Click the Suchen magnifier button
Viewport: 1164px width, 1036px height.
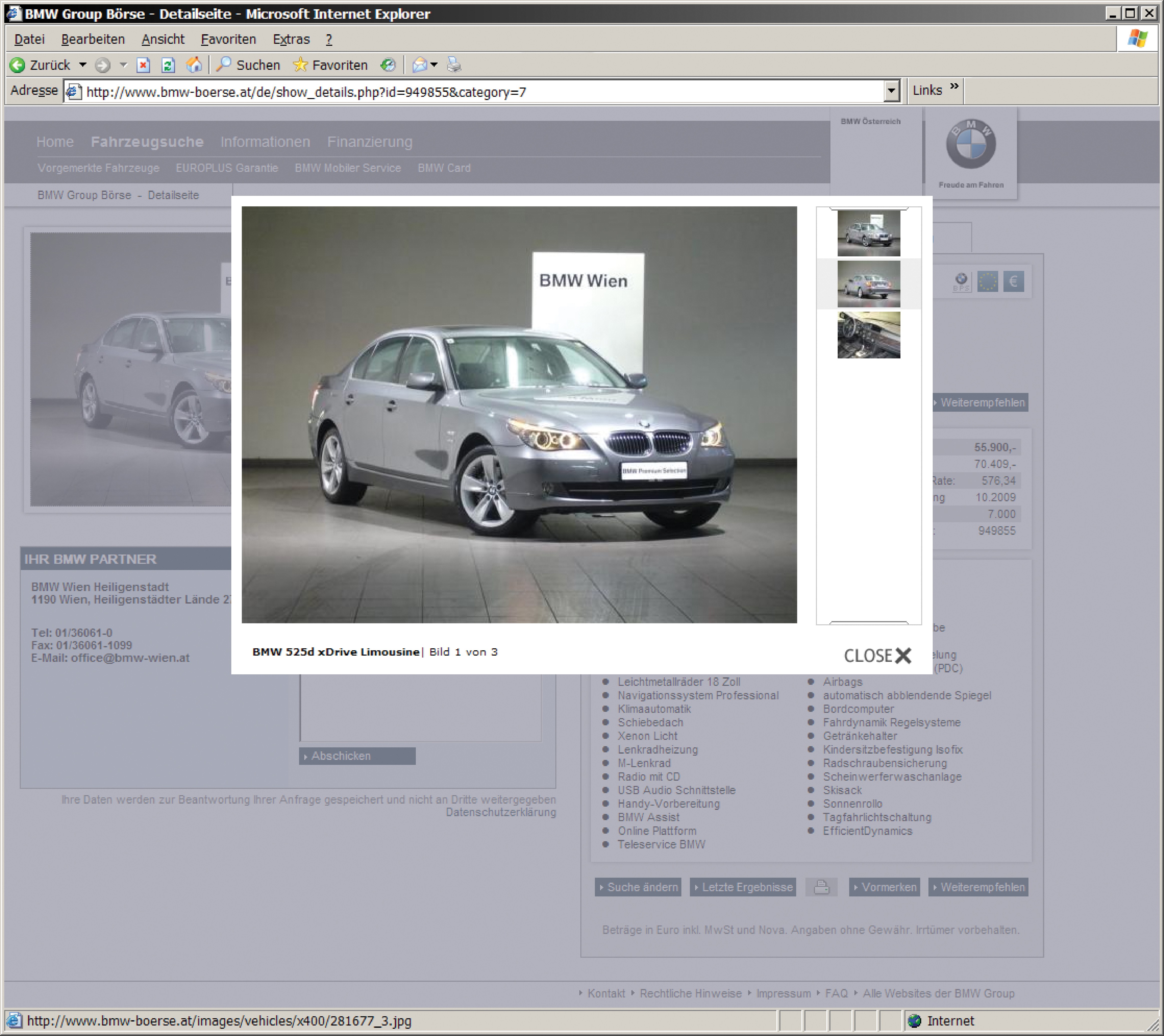click(x=249, y=66)
